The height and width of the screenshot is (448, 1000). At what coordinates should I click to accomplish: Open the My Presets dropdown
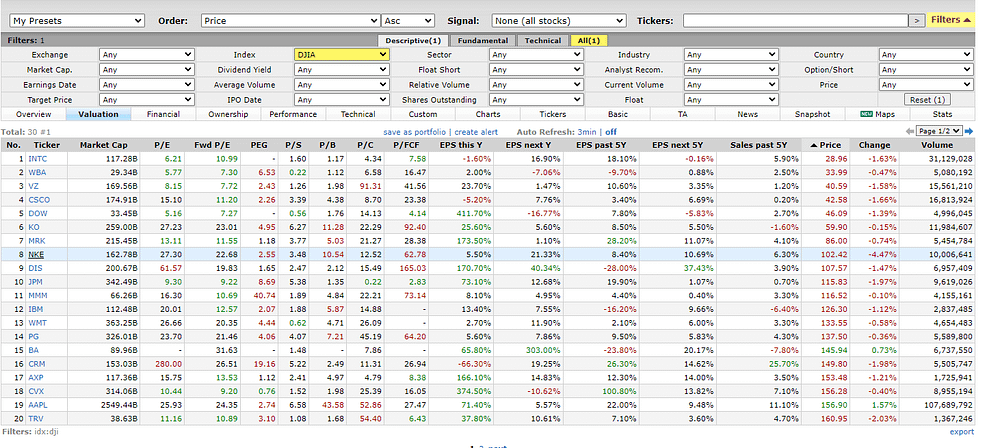pyautogui.click(x=77, y=21)
